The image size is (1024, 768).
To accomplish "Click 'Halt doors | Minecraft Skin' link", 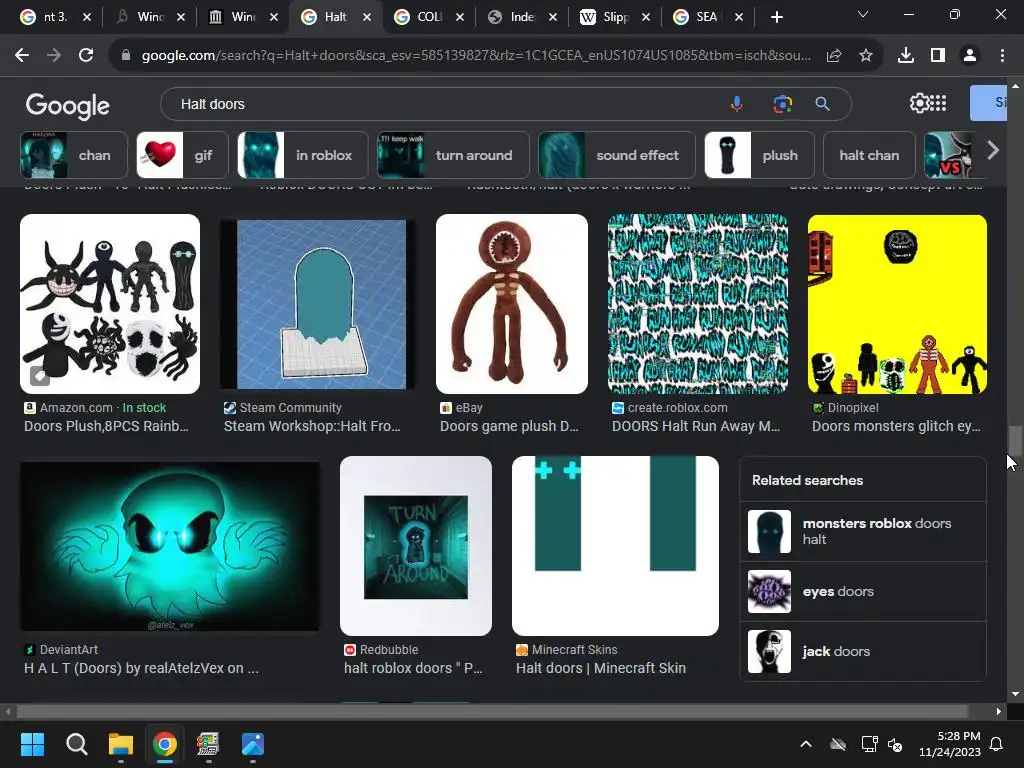I will 601,668.
